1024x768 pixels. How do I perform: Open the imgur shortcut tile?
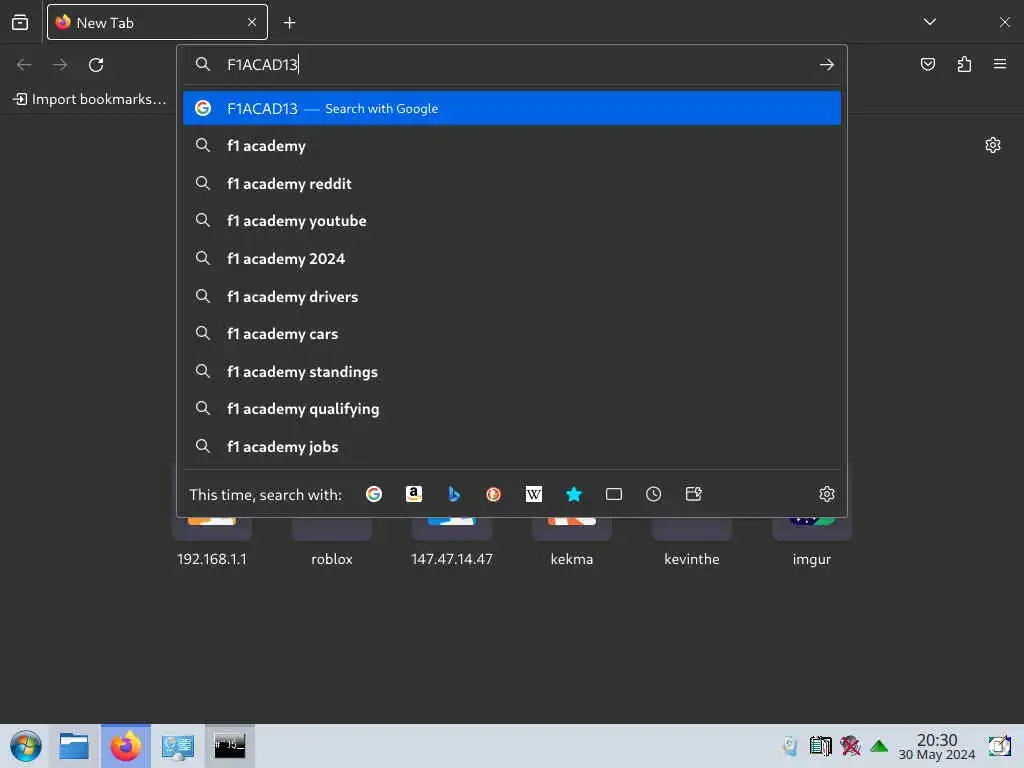tap(812, 541)
